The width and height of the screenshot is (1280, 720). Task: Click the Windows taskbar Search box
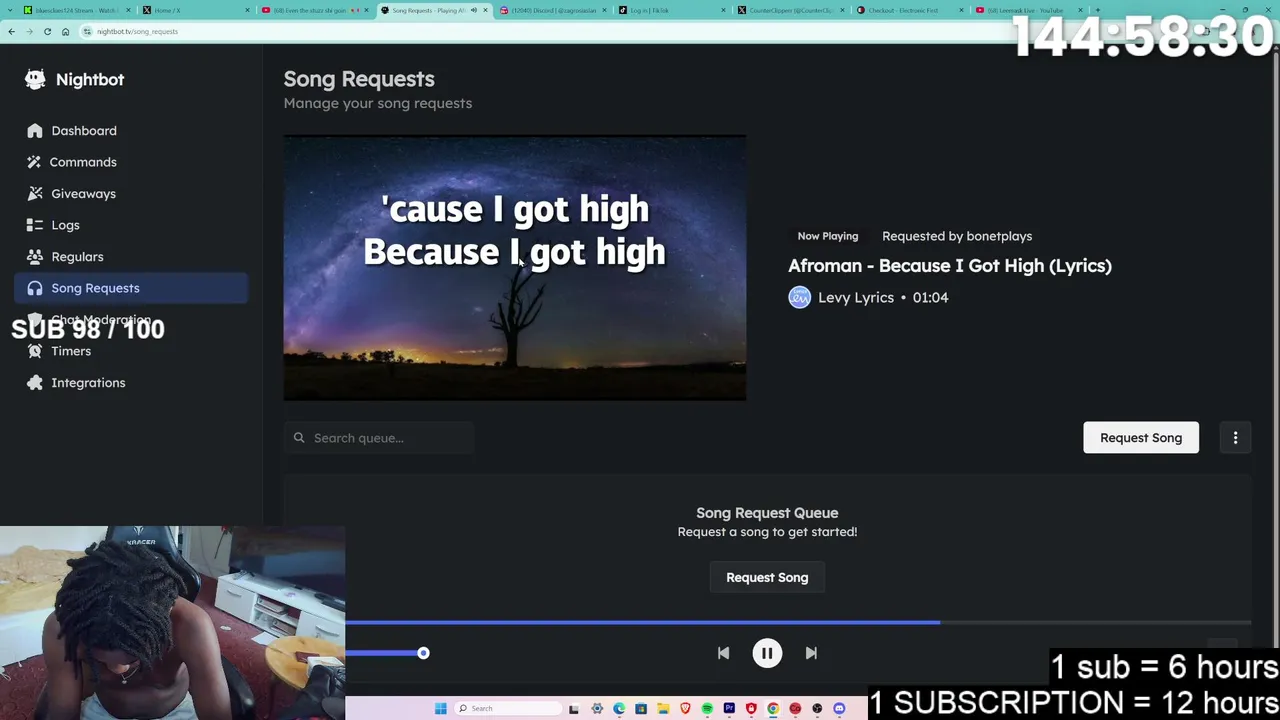pos(506,708)
